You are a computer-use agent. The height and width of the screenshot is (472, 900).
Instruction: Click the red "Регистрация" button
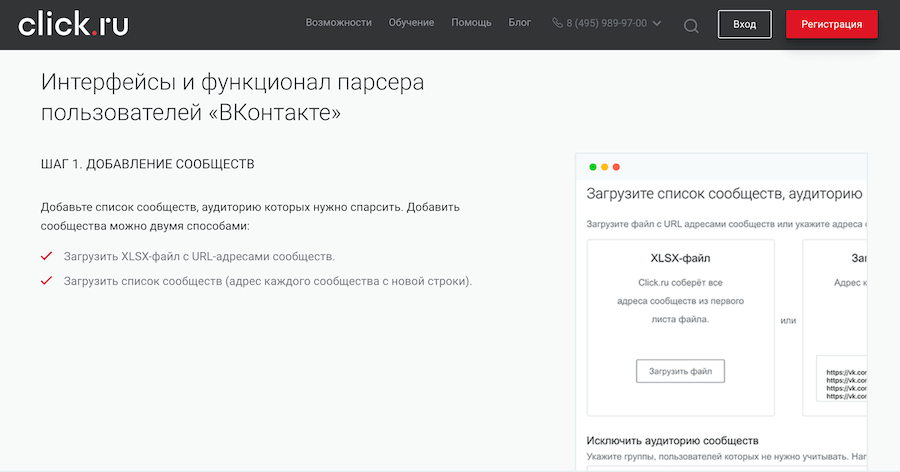[831, 24]
